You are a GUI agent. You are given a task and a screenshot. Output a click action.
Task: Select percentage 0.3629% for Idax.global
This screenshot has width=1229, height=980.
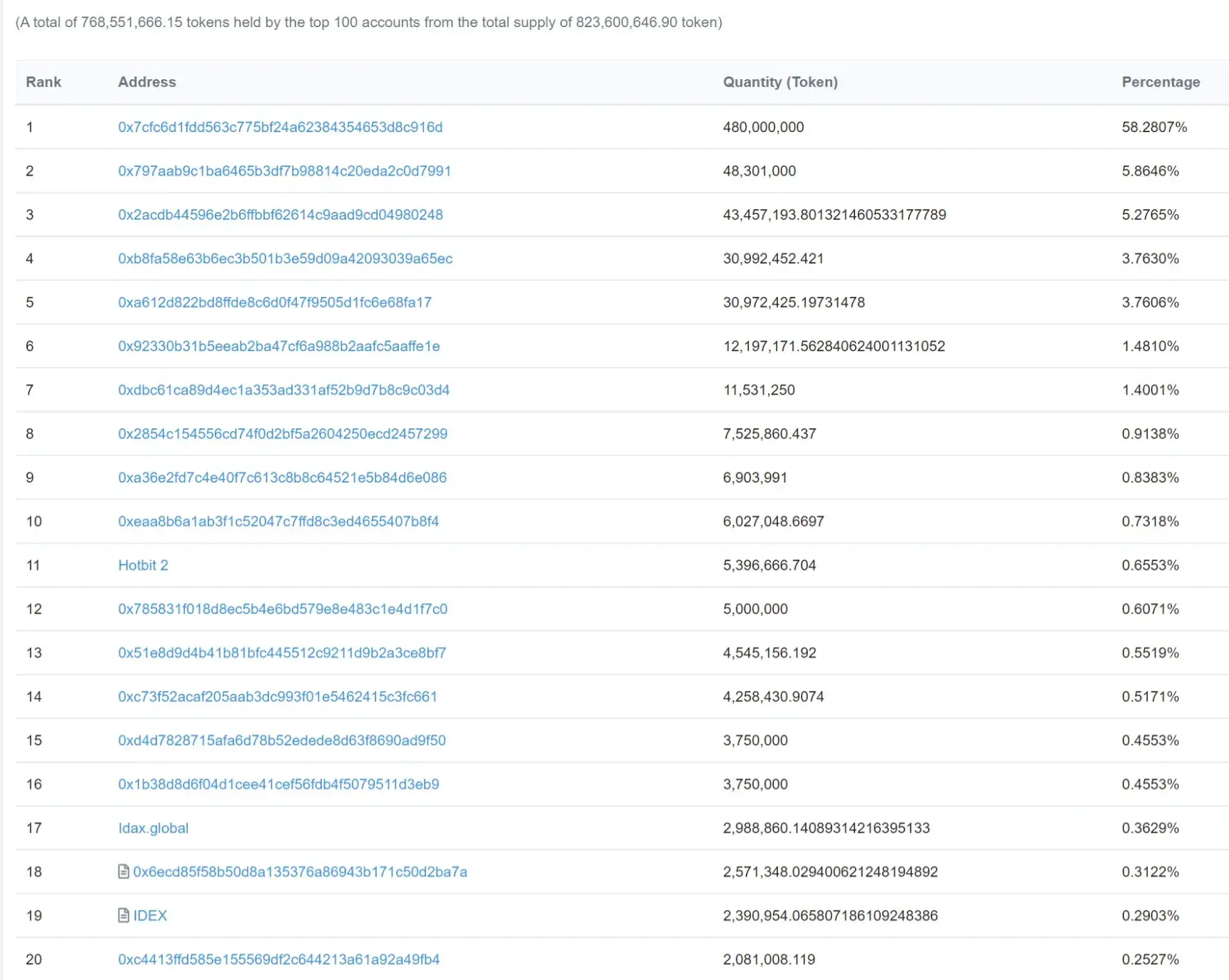pos(1150,828)
